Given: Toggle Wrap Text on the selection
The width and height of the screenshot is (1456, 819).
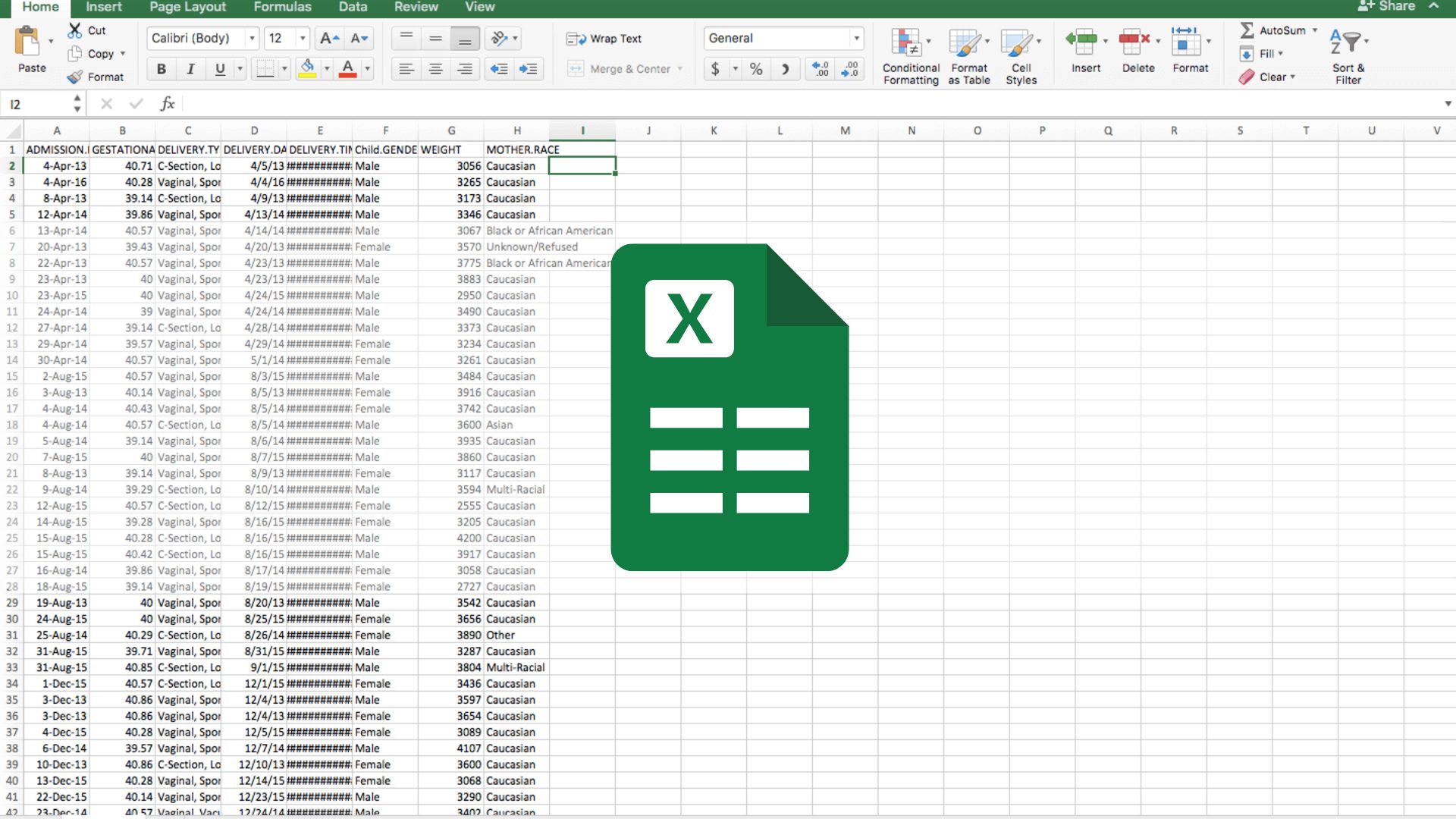Looking at the screenshot, I should coord(604,39).
